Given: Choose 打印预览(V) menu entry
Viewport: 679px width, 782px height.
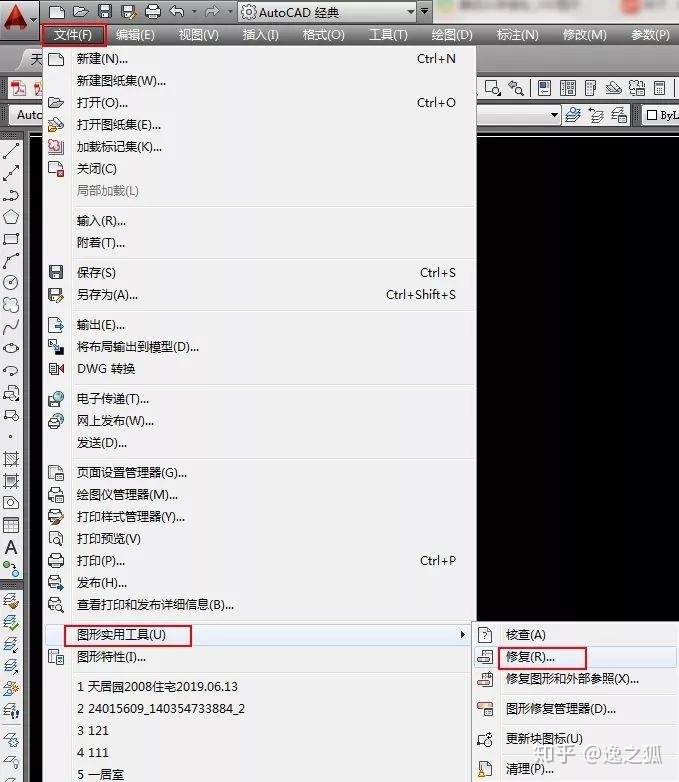Looking at the screenshot, I should point(259,539).
